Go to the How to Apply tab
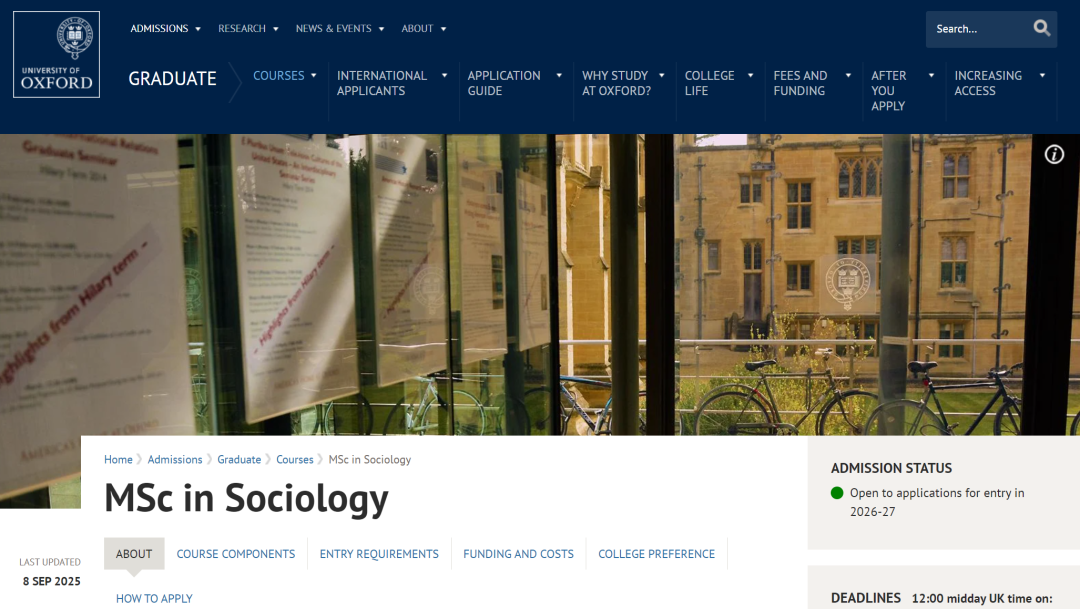The height and width of the screenshot is (609, 1080). (154, 599)
